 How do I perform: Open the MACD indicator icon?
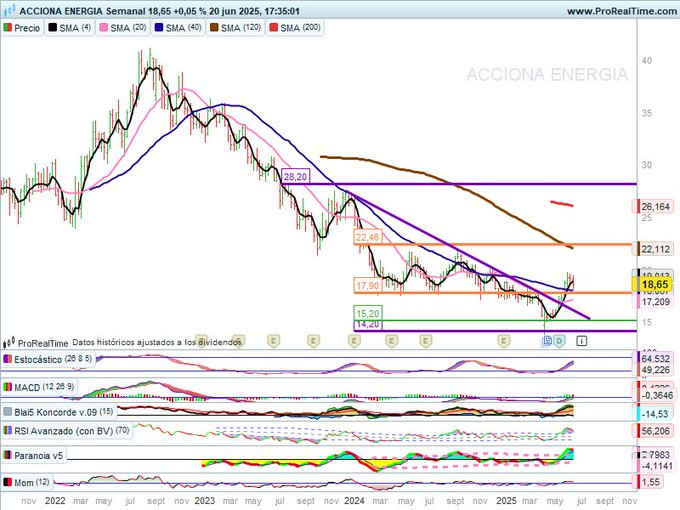click(x=7, y=387)
